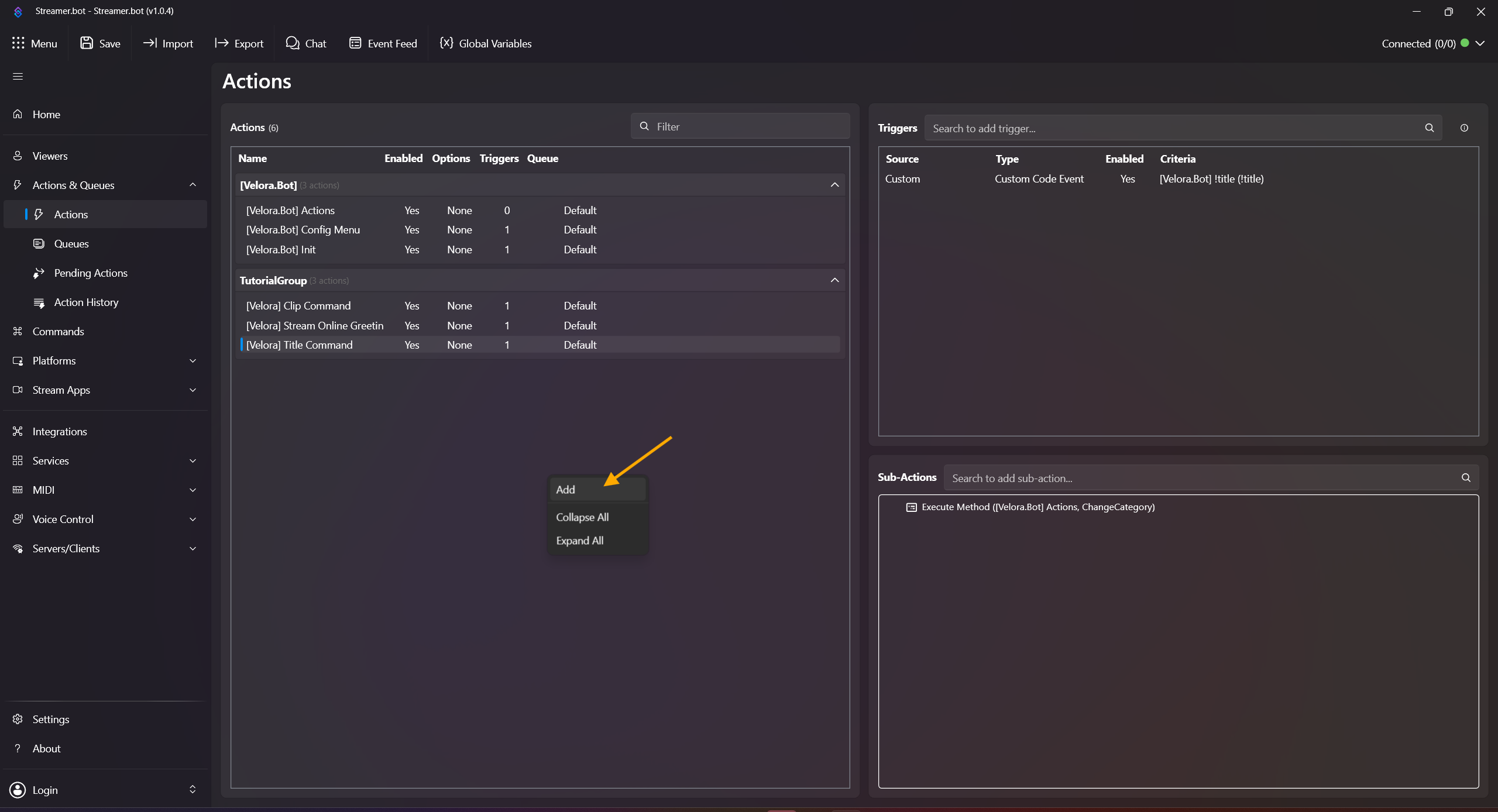Select Collapse All from the context menu
The image size is (1498, 812).
[582, 517]
